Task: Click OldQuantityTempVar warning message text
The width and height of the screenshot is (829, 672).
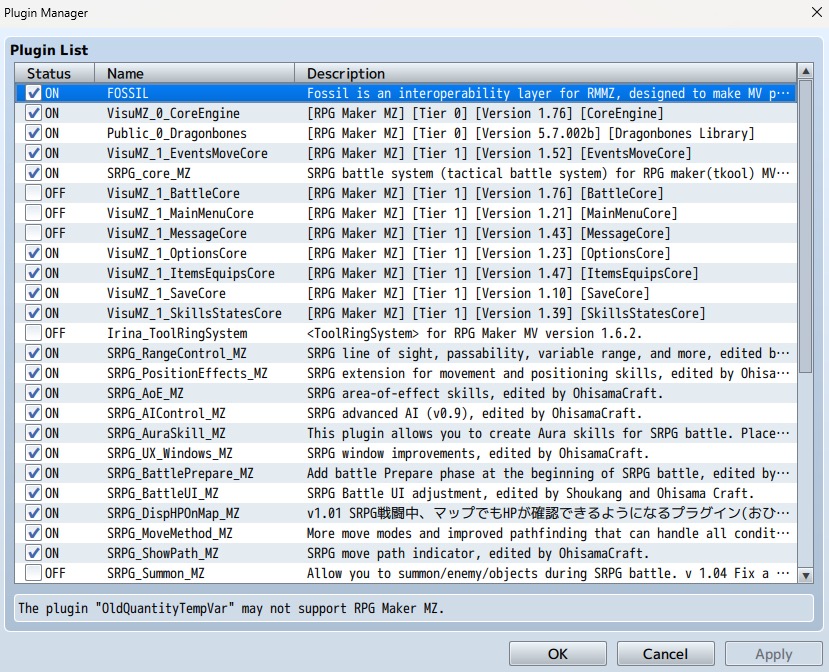Action: (231, 609)
